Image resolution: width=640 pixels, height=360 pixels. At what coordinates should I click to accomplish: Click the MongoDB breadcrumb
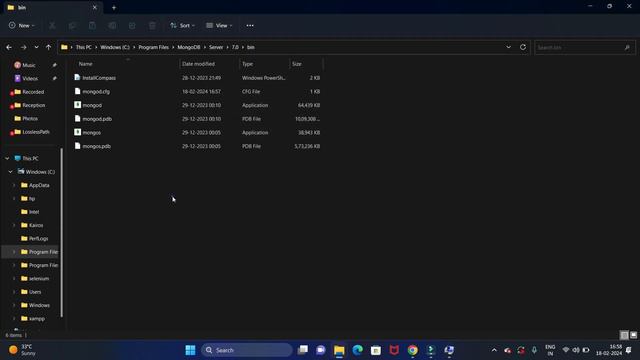click(x=189, y=47)
